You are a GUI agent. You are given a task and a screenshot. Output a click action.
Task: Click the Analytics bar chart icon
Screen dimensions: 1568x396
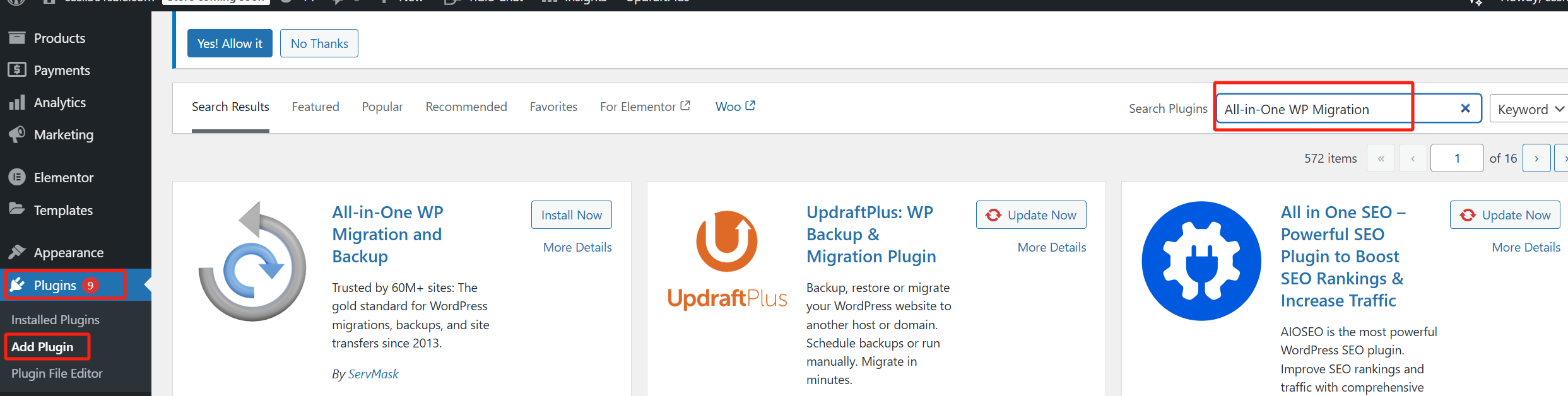click(x=17, y=102)
